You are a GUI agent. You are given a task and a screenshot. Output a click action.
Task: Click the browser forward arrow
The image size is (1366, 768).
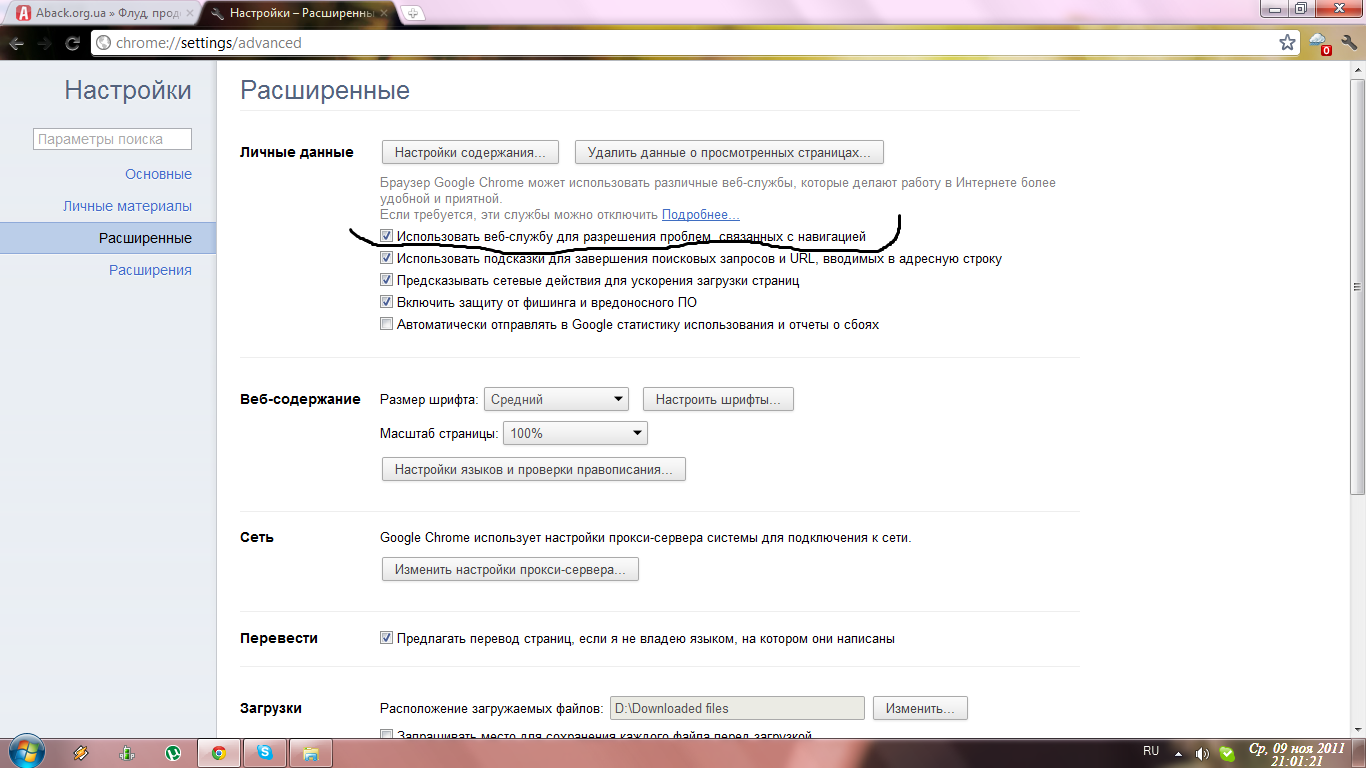[44, 43]
